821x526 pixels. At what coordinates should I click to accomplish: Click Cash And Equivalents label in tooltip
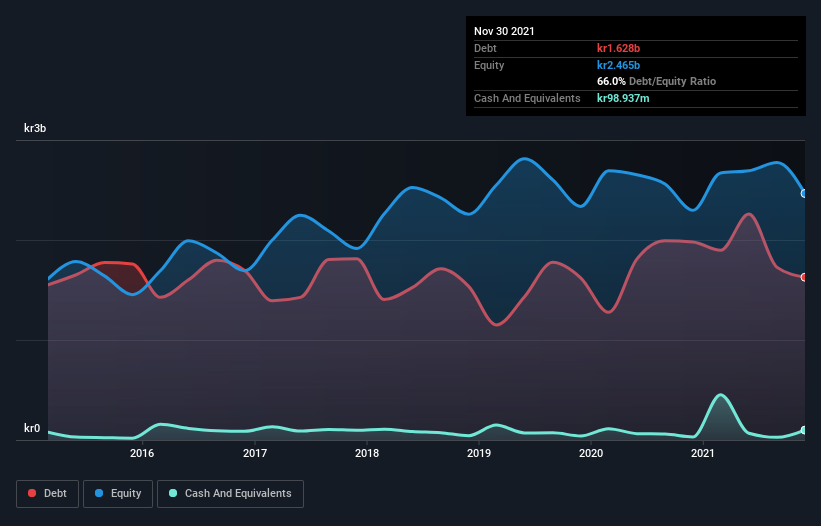point(527,98)
